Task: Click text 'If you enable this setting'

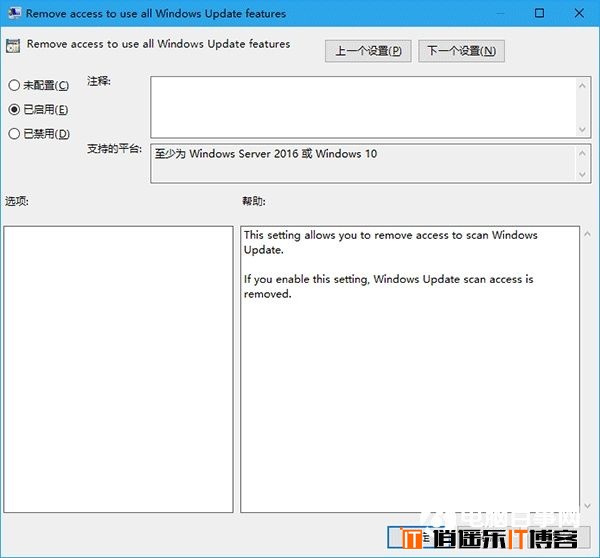Action: [307, 279]
